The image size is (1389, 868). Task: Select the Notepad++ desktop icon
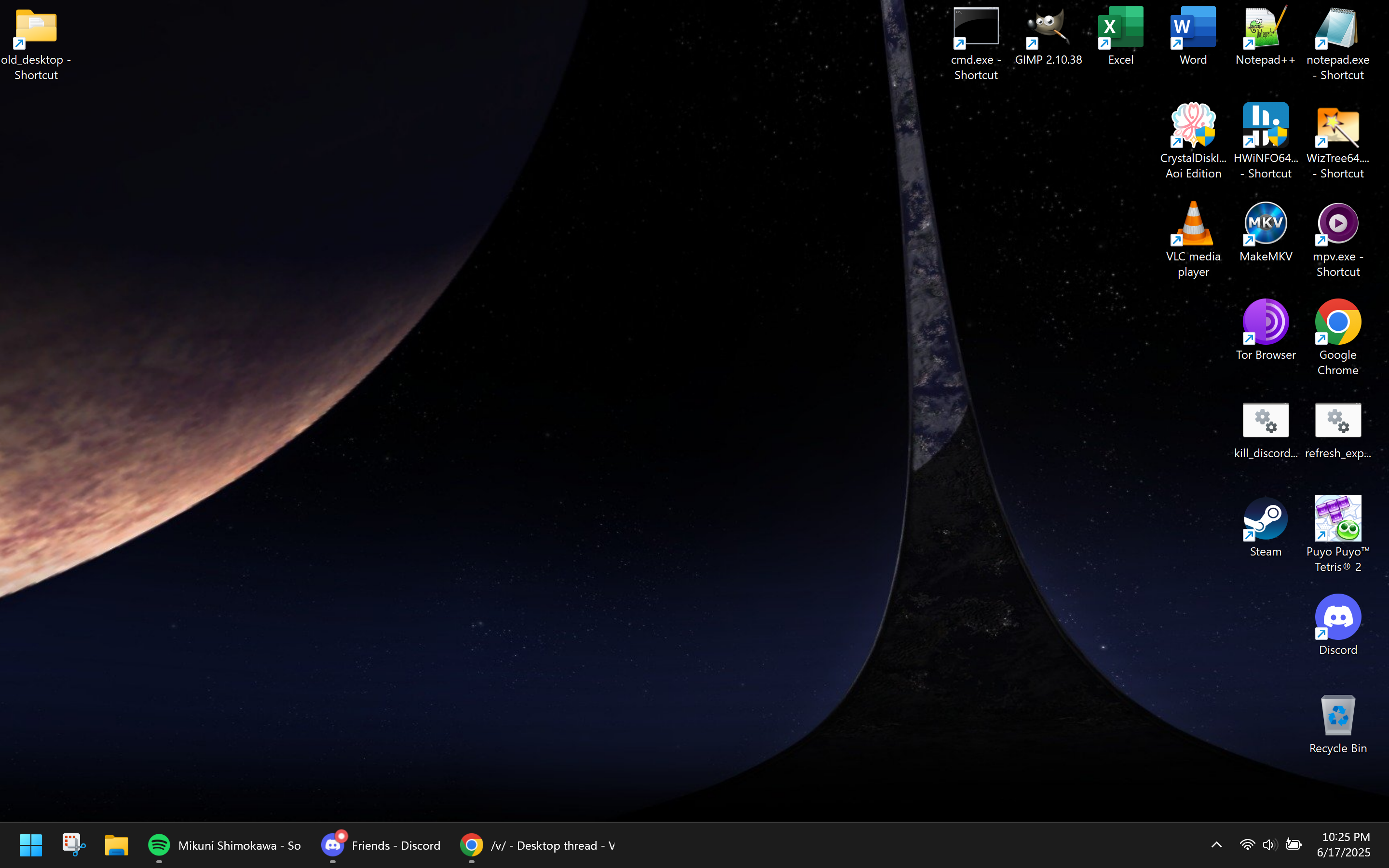tap(1265, 37)
